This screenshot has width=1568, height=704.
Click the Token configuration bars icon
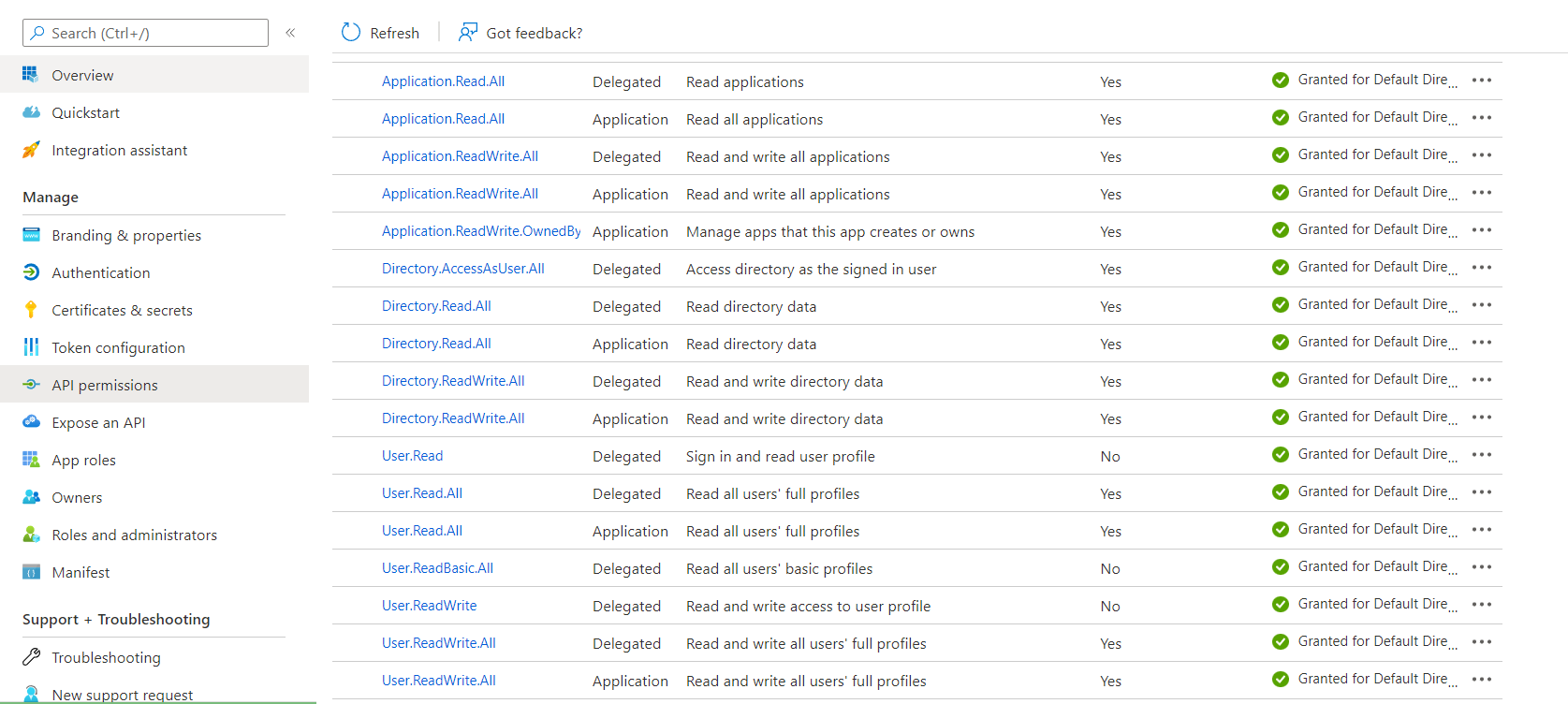click(31, 347)
